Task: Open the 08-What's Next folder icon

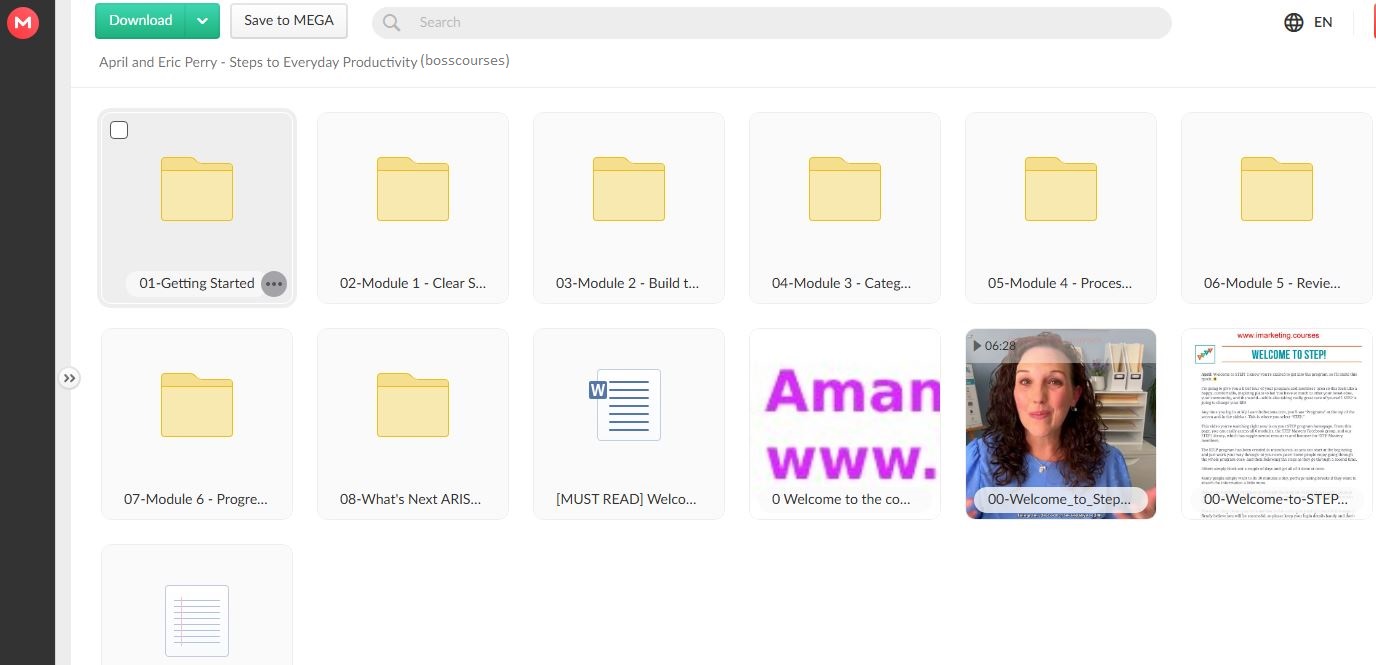Action: click(x=412, y=405)
